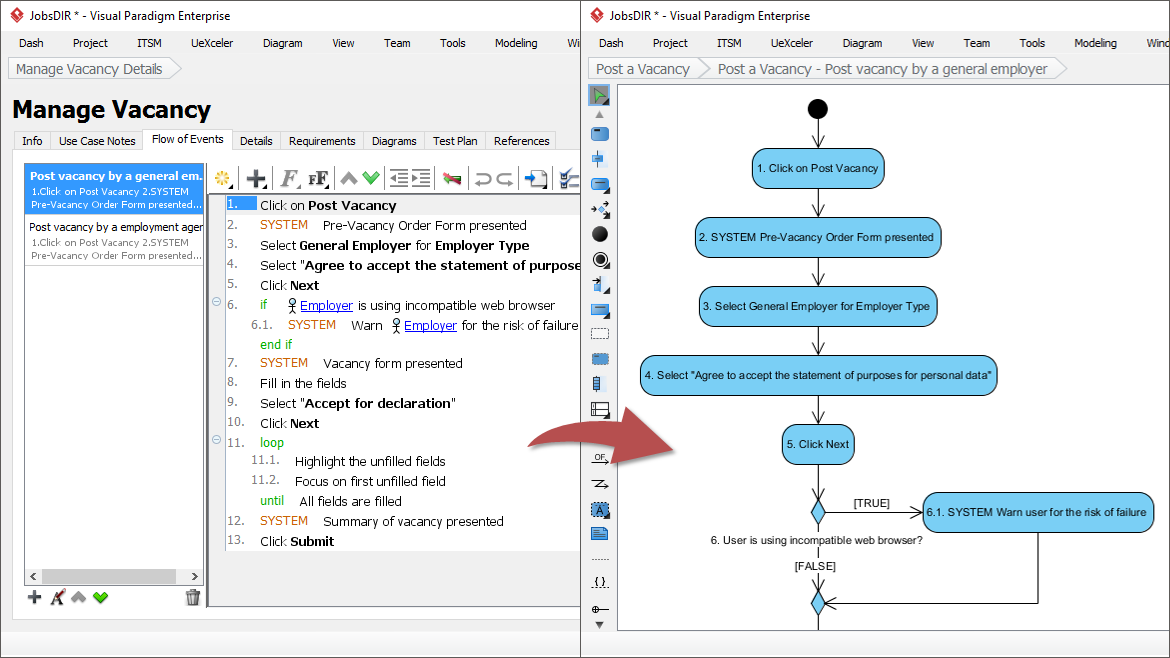Viewport: 1170px width, 658px height.
Task: Select the pointer selection tool in palette
Action: pyautogui.click(x=599, y=95)
